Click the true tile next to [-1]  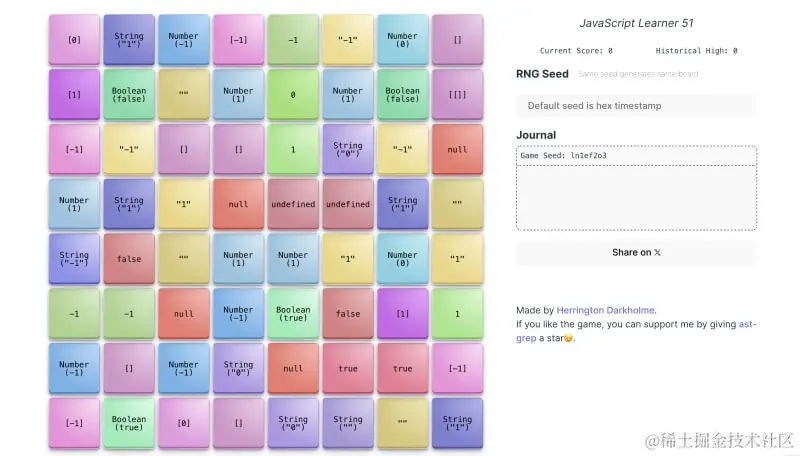pyautogui.click(x=402, y=368)
